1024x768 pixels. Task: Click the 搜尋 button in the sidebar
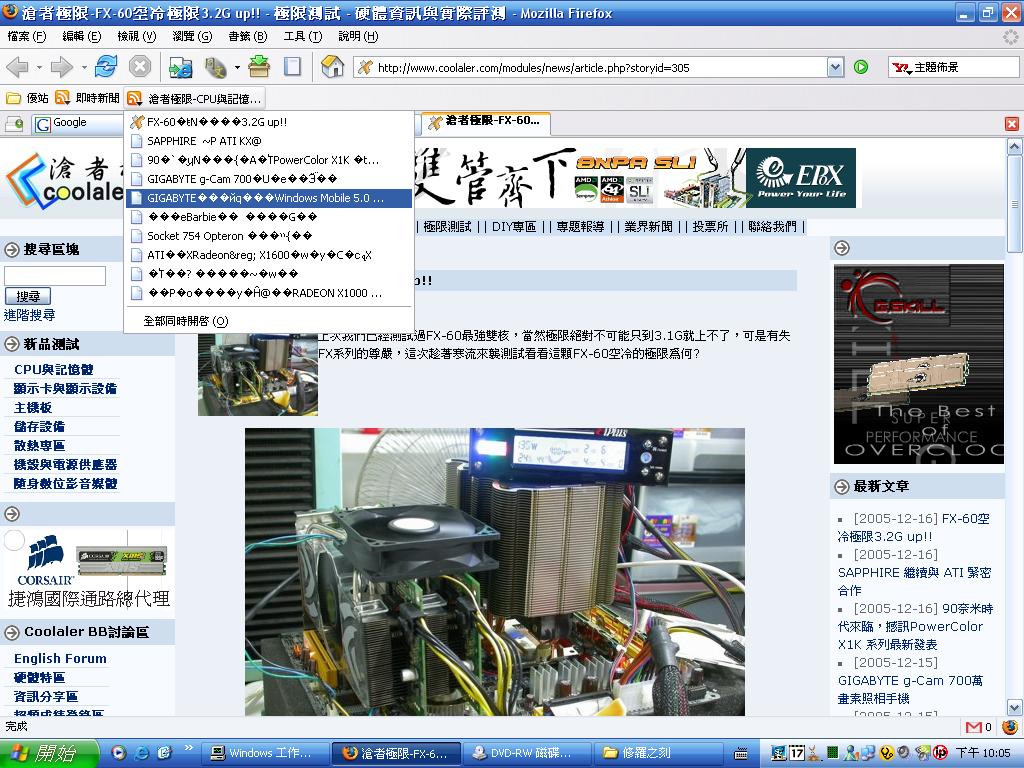[x=28, y=296]
